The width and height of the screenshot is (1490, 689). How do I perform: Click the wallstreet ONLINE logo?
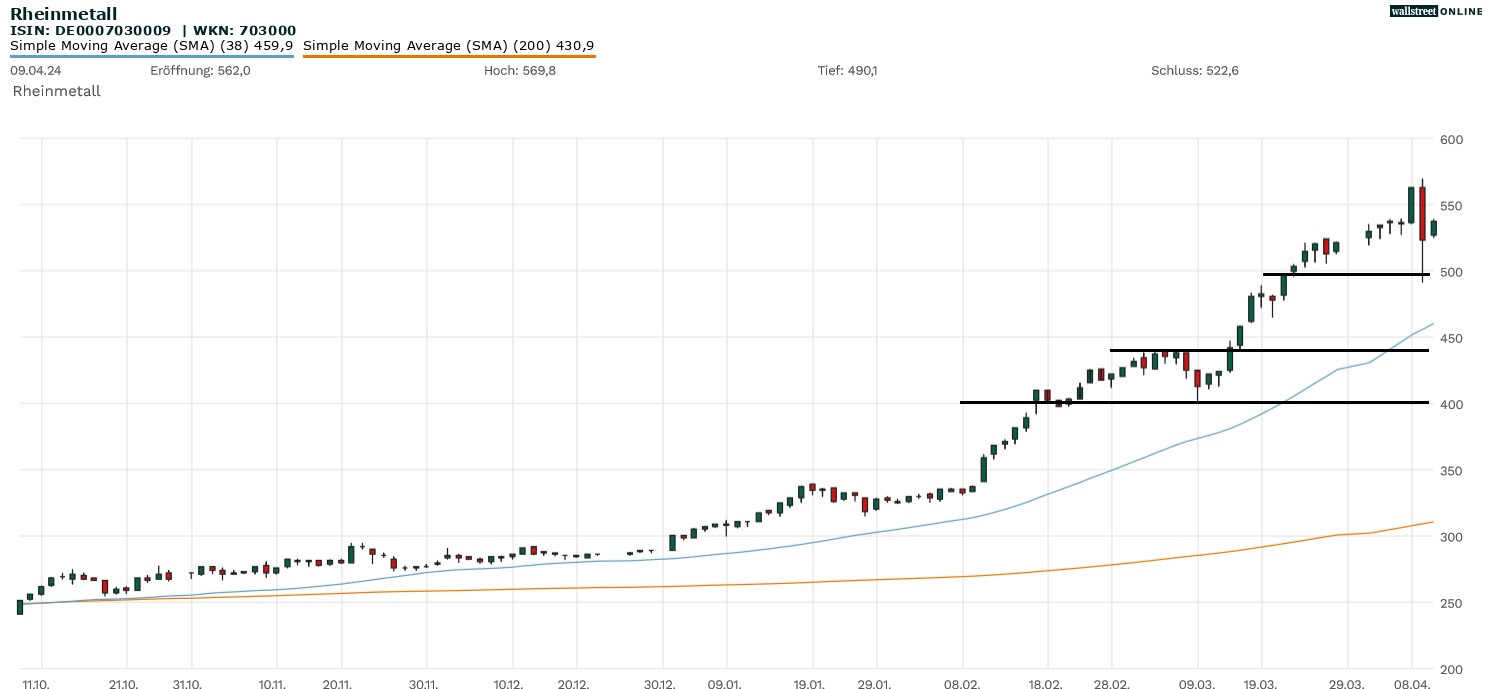click(x=1436, y=11)
